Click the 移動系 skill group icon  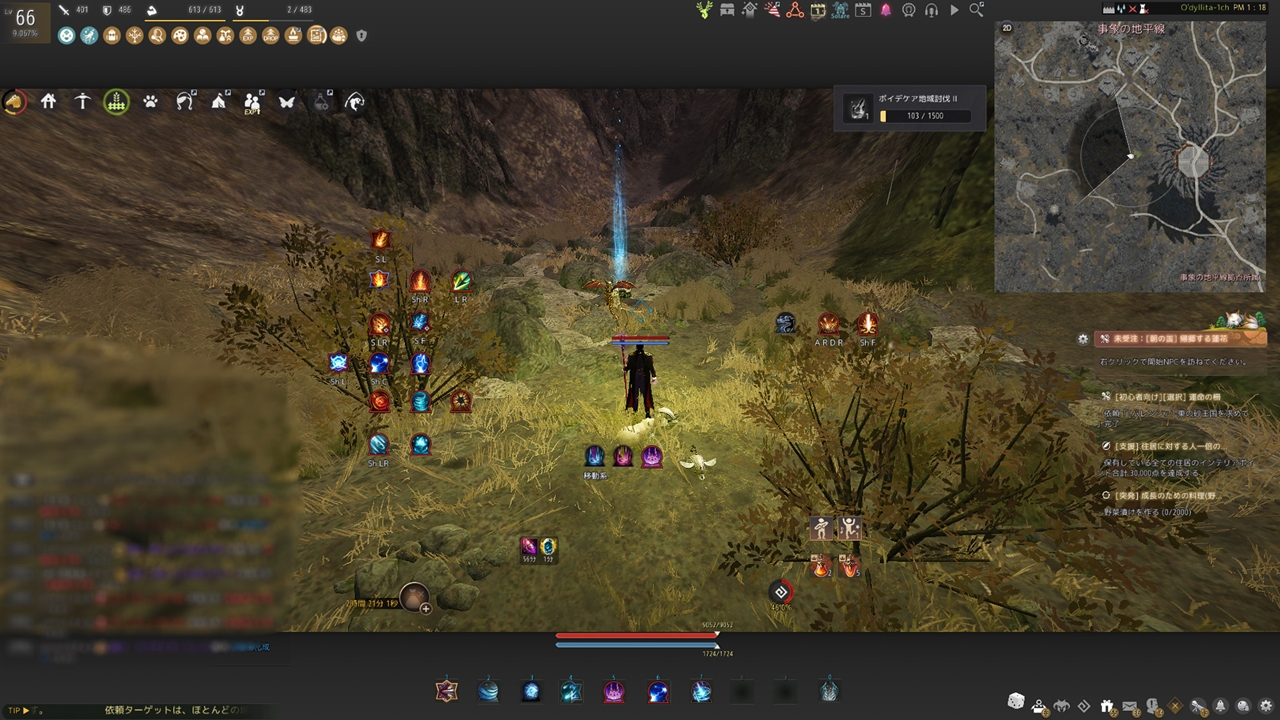point(594,457)
